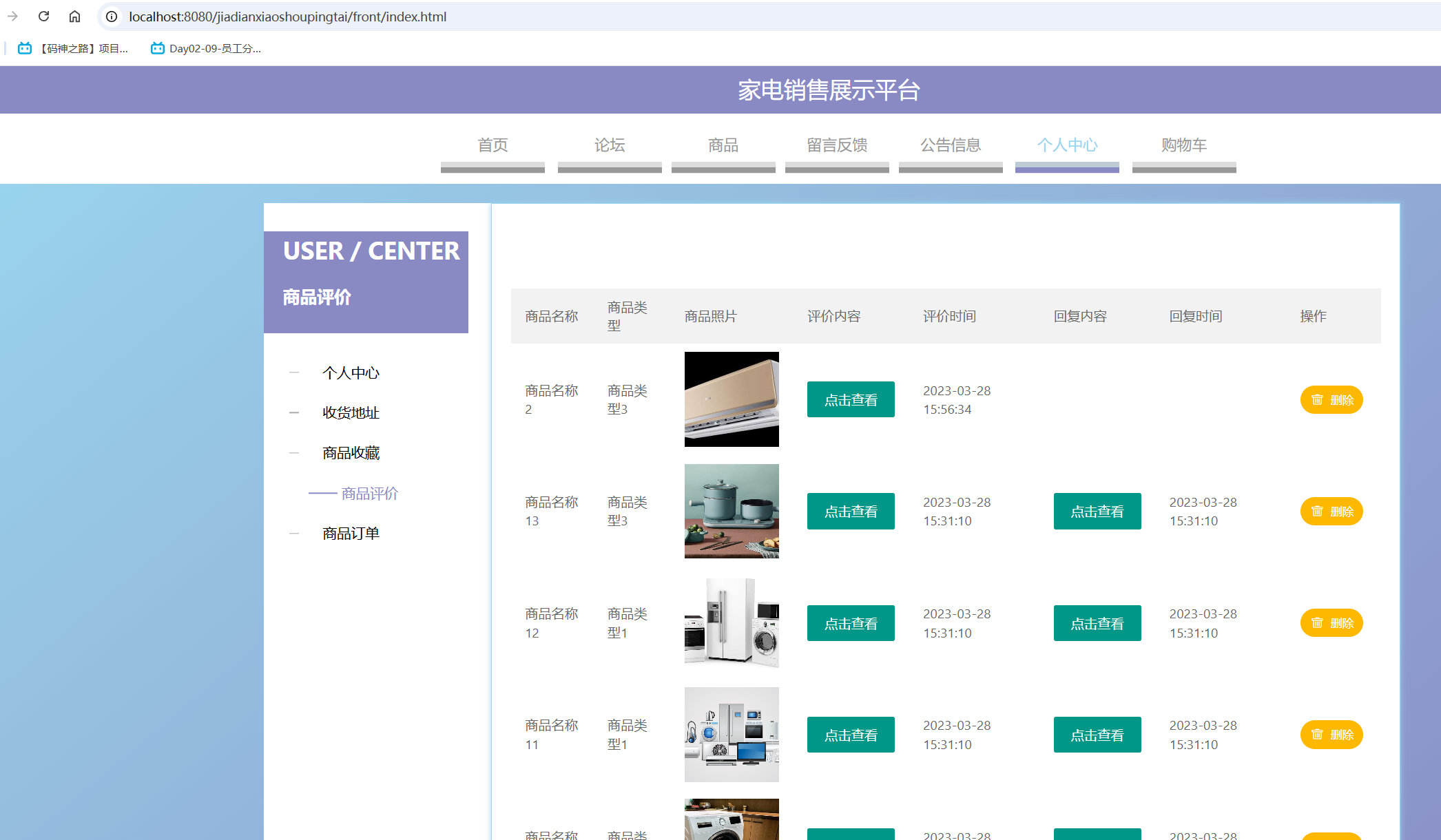Select the 个人中心 nav tab
The height and width of the screenshot is (840, 1441).
pos(1067,145)
